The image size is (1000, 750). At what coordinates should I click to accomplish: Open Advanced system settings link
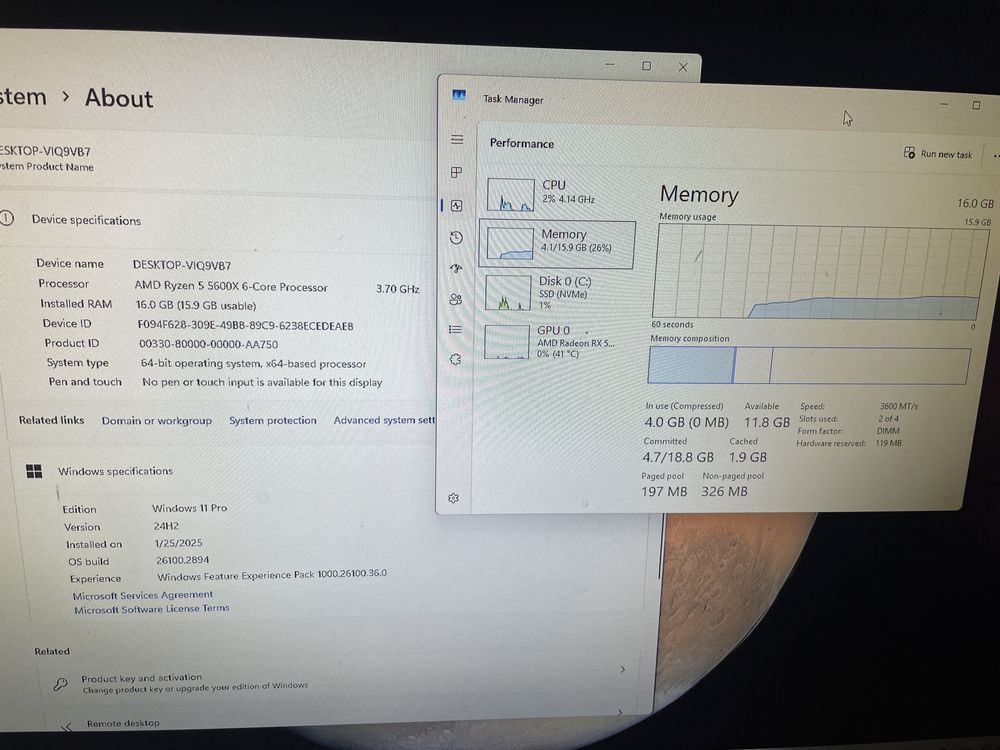[385, 420]
